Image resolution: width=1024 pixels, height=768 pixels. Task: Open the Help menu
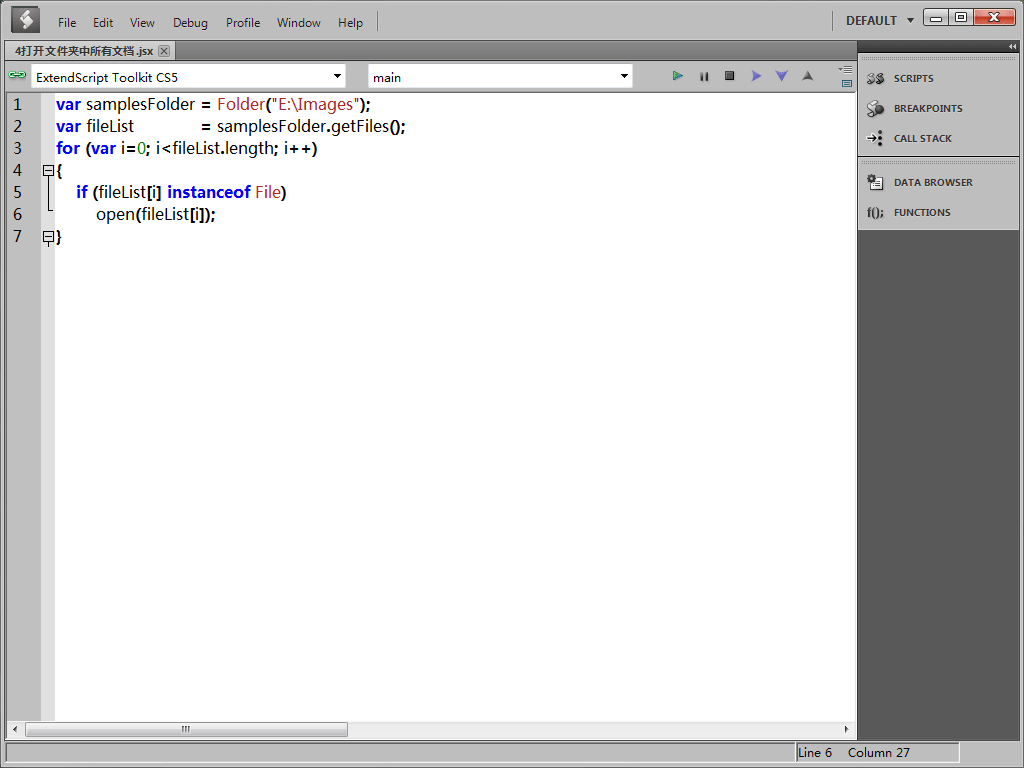[x=350, y=23]
